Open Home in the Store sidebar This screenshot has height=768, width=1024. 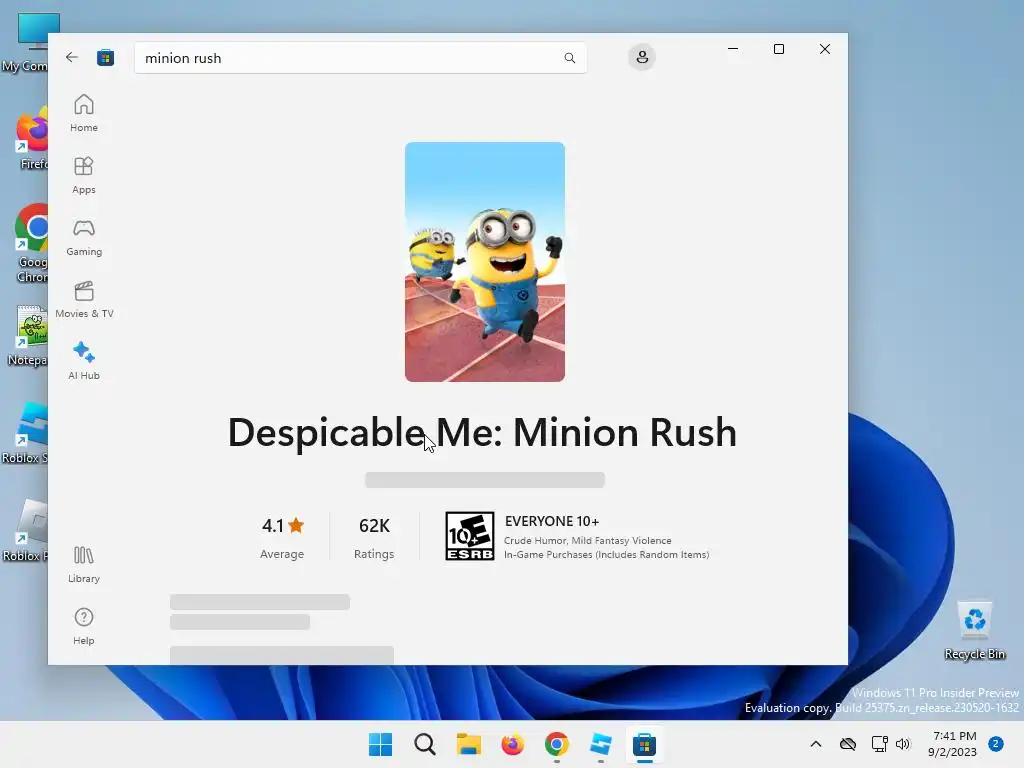click(84, 114)
